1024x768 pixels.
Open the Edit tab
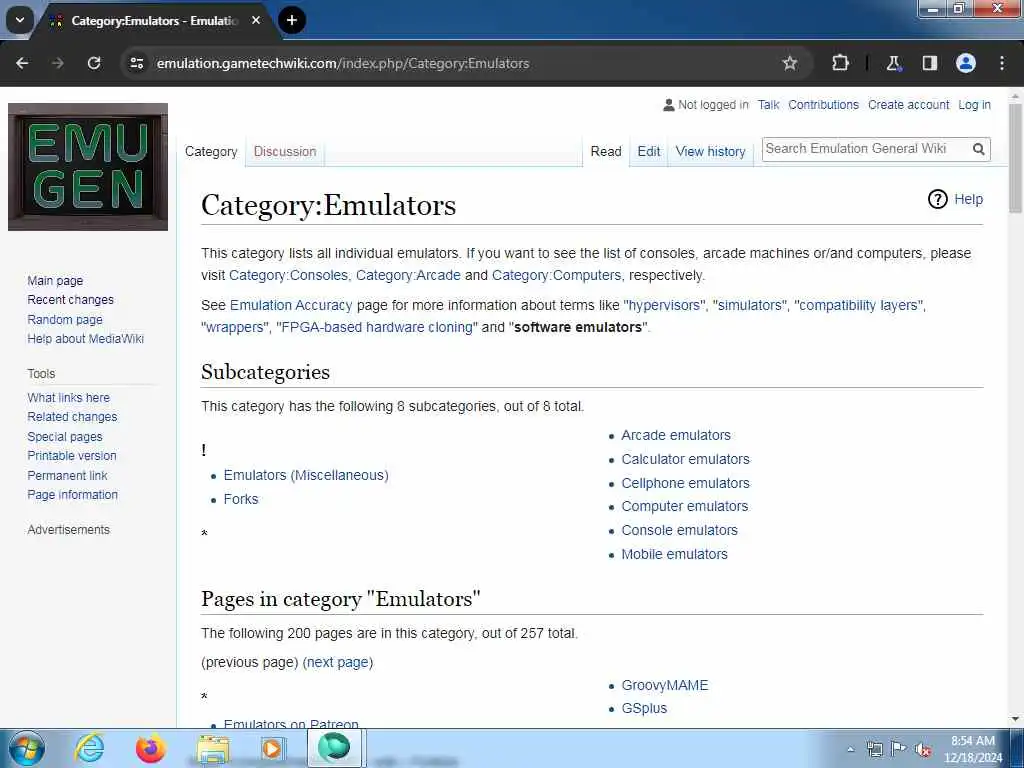648,152
